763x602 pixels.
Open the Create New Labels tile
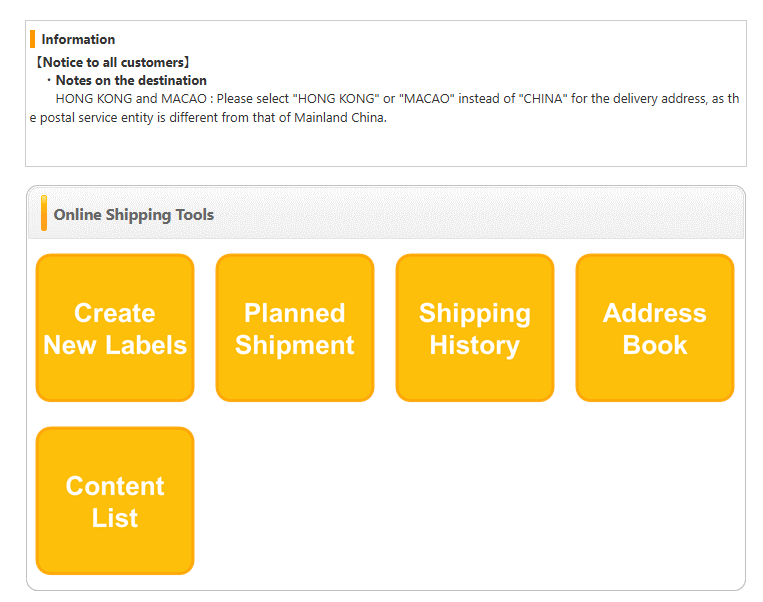[x=115, y=328]
